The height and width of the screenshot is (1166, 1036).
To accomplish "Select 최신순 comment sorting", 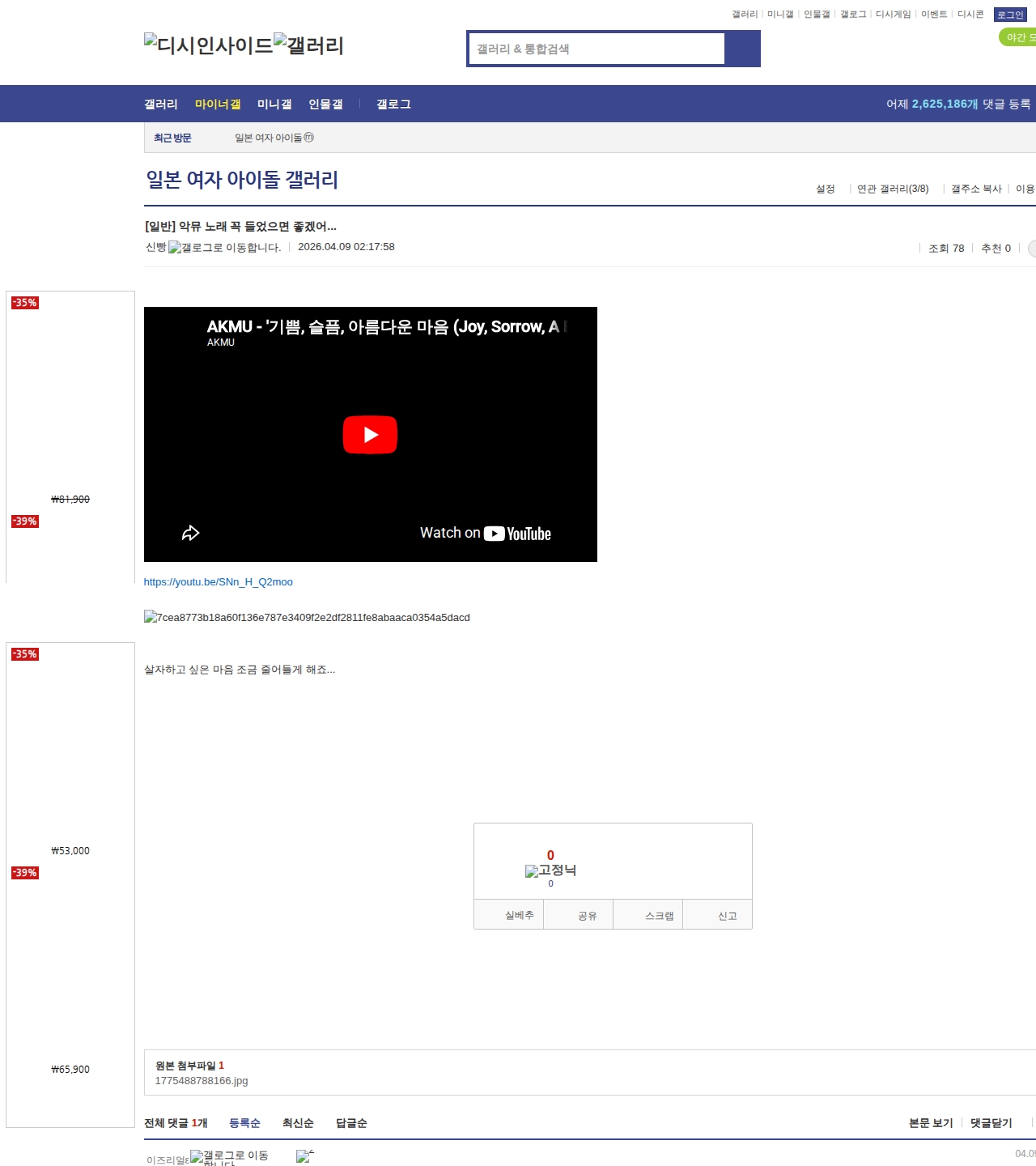I will 298,1123.
